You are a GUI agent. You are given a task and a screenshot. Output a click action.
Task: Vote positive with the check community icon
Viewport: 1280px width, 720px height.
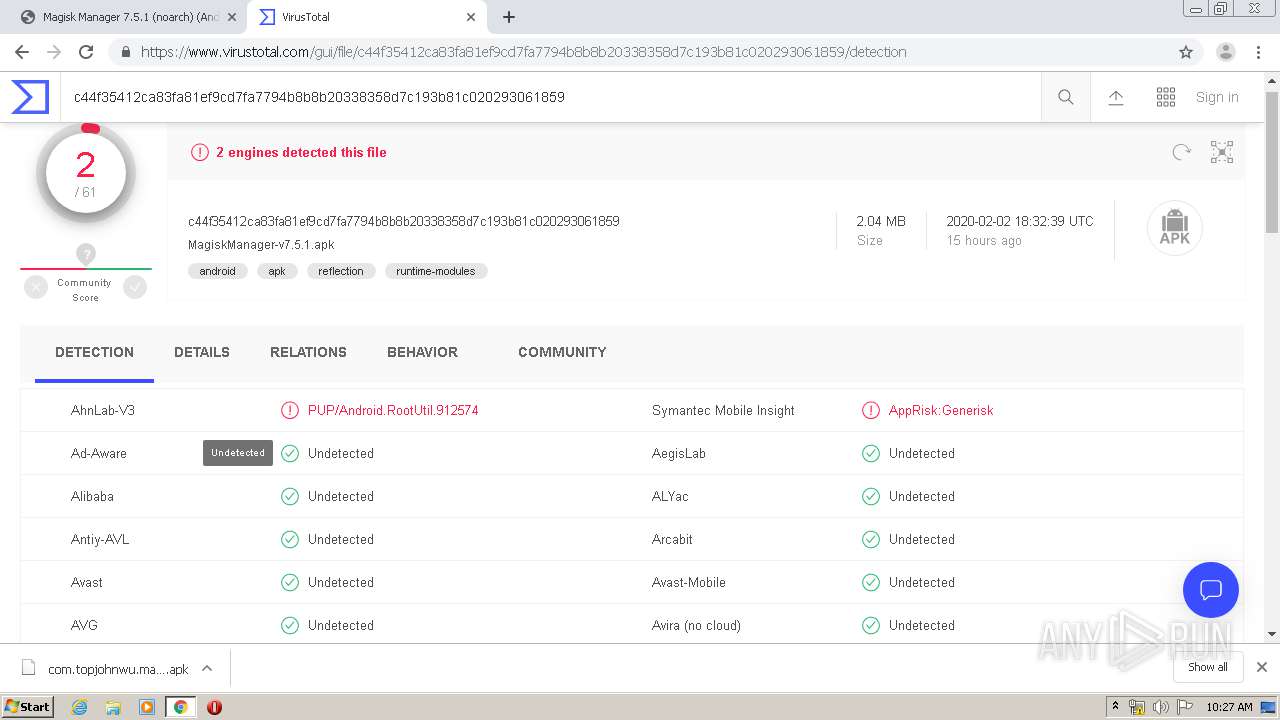pos(135,288)
